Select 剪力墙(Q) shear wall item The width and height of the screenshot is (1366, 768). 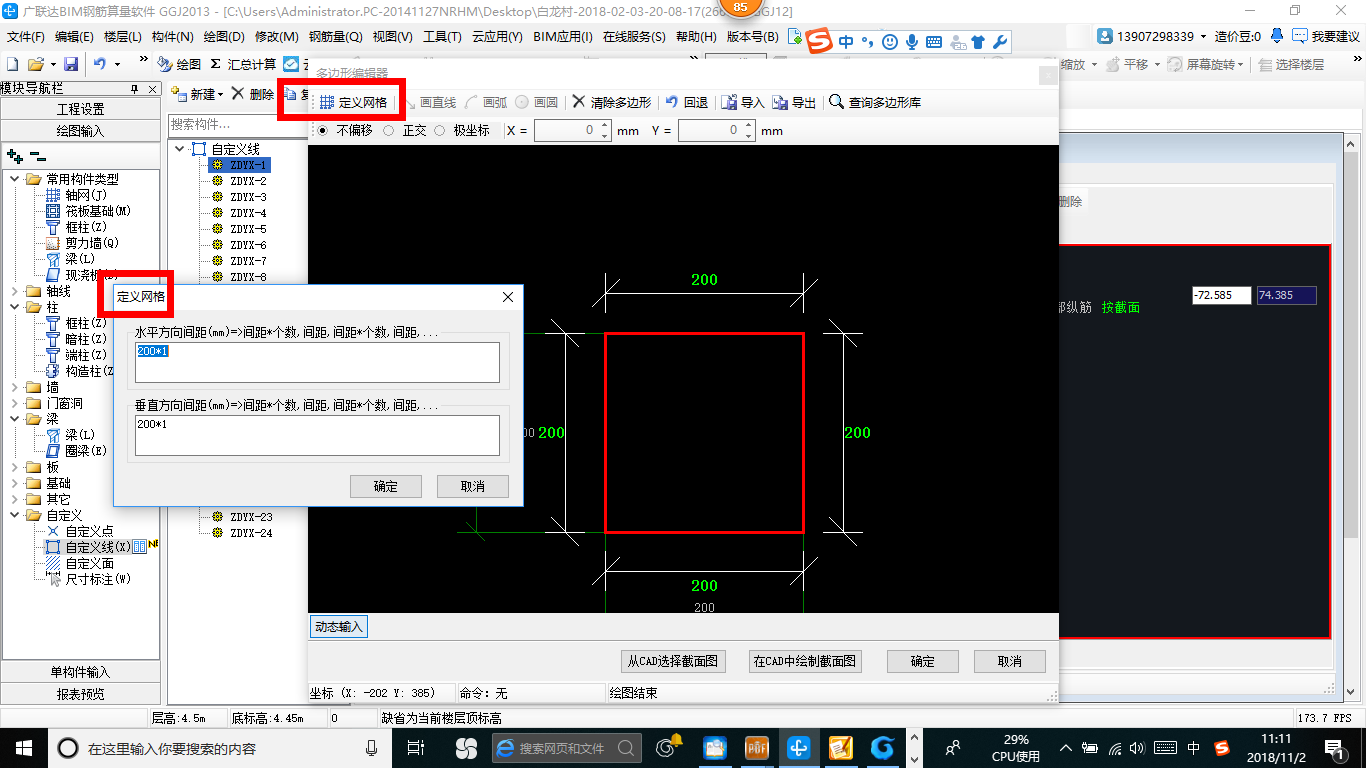click(82, 243)
